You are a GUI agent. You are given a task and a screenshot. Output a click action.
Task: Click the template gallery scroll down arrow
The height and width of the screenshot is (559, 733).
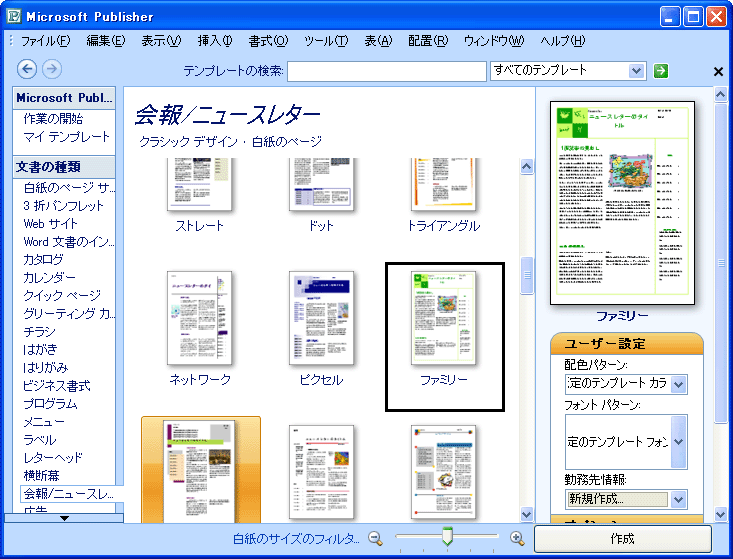pos(527,514)
